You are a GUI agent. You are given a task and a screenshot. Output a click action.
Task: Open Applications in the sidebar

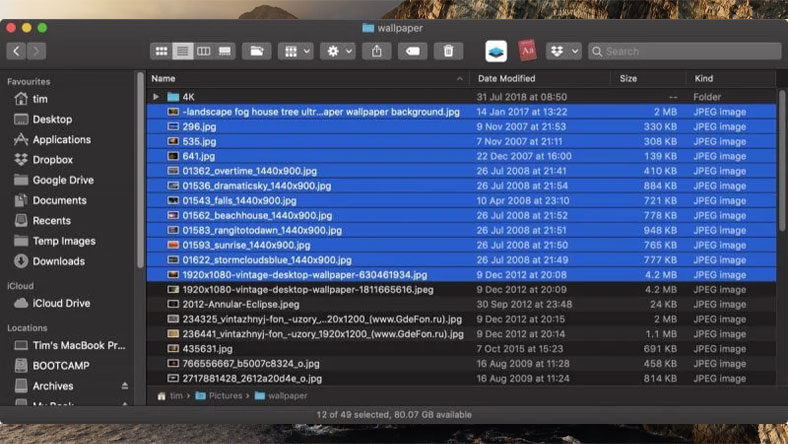point(61,140)
